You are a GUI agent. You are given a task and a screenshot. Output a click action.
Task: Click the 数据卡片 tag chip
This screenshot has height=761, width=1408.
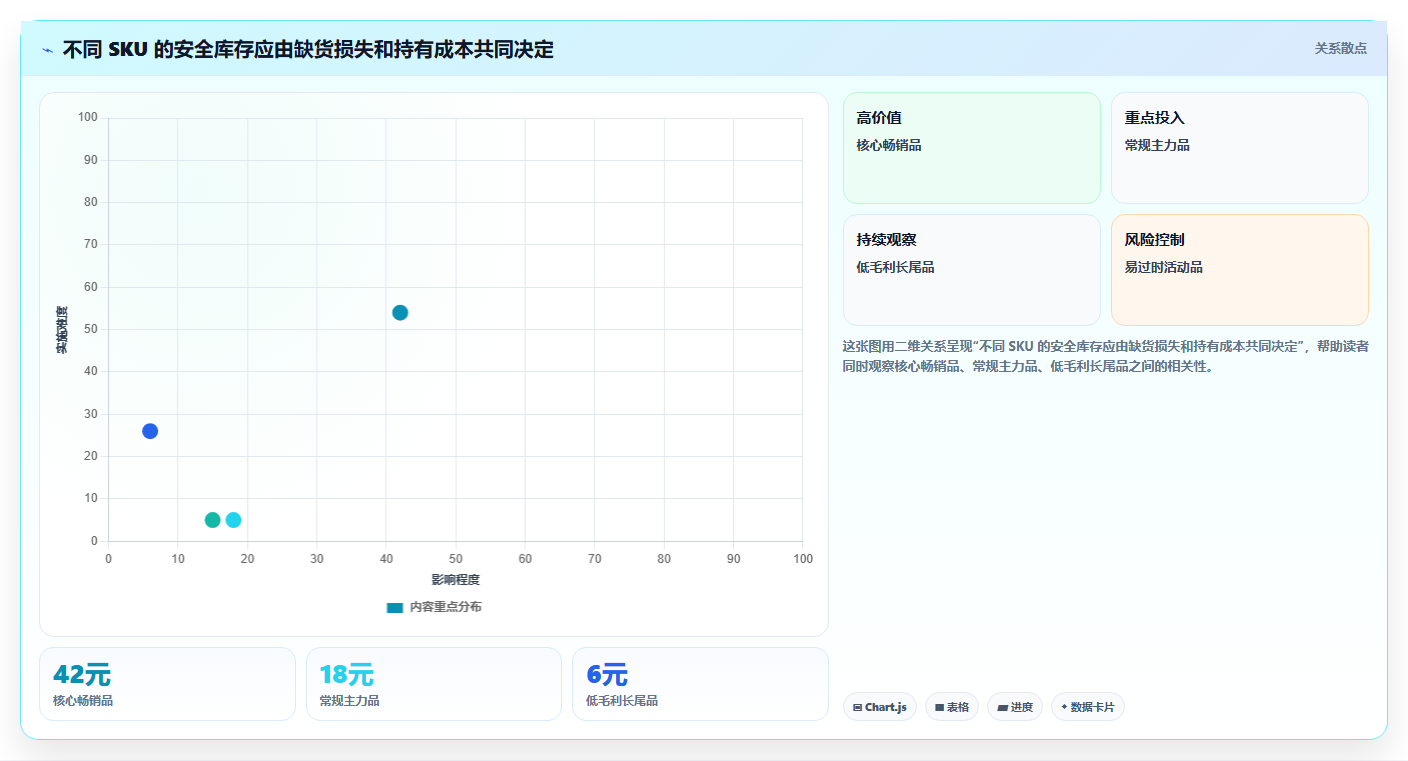click(1088, 707)
